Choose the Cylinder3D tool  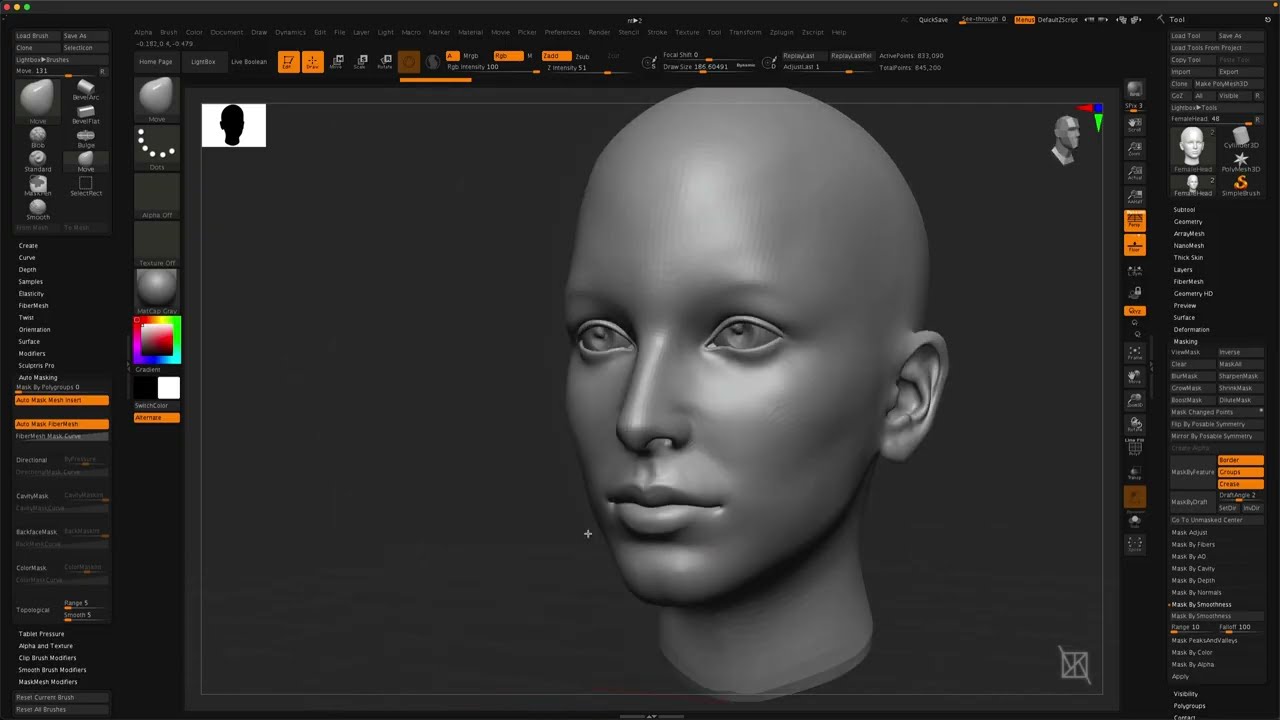point(1241,138)
